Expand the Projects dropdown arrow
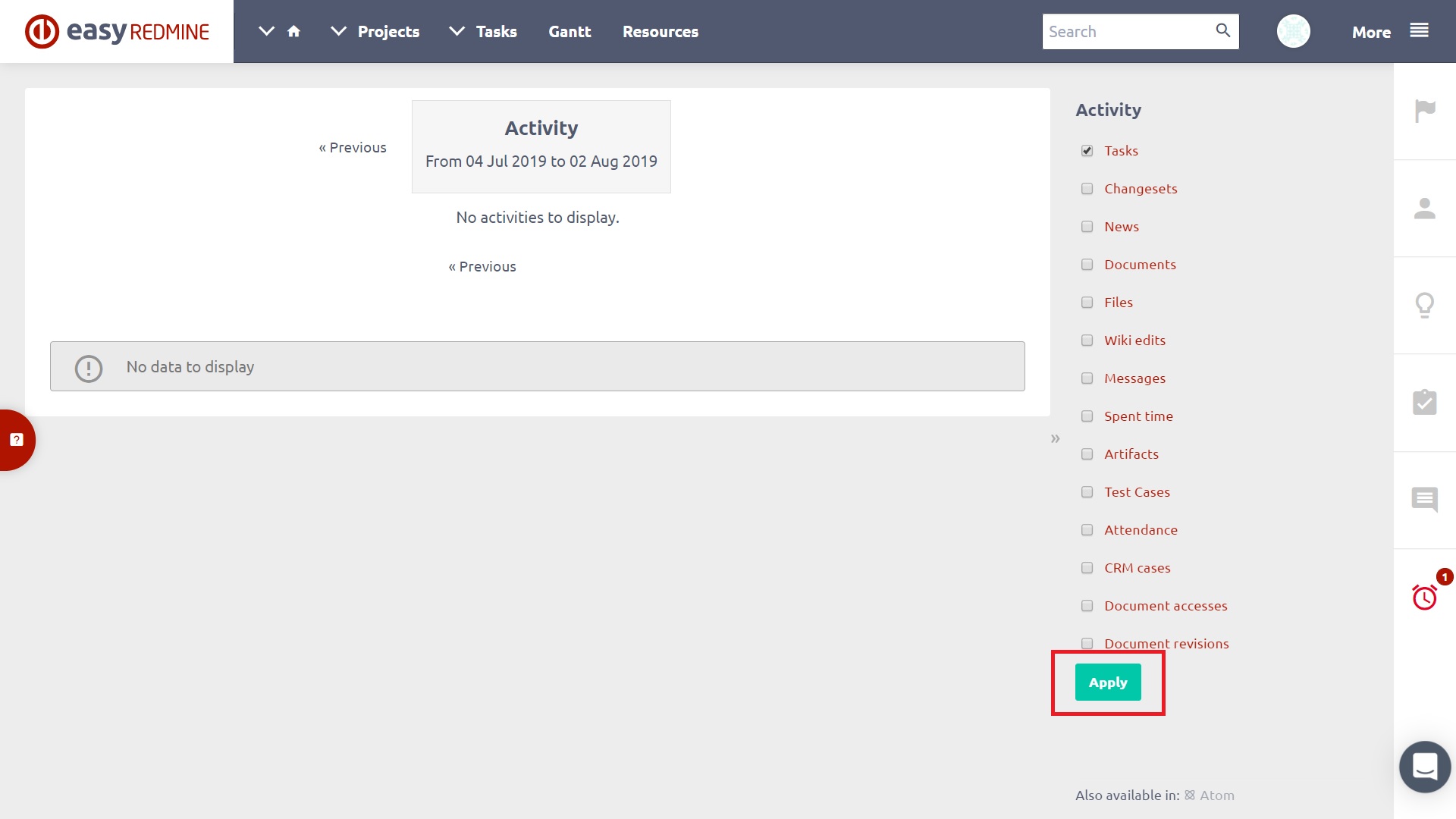 coord(338,32)
